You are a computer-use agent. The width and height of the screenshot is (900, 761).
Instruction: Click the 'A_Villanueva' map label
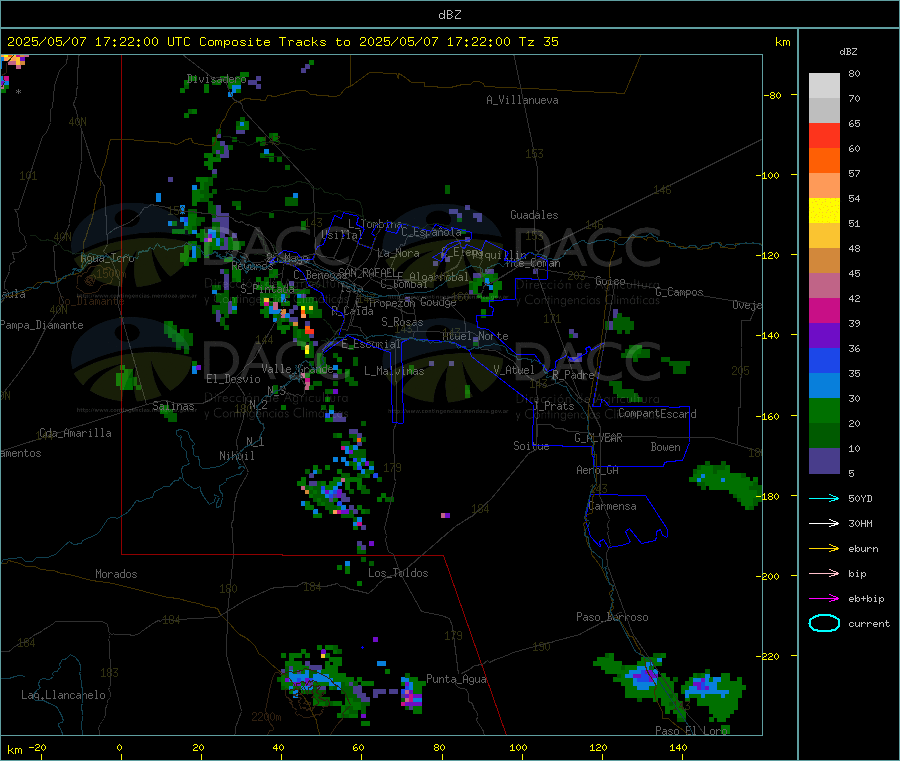pos(522,100)
